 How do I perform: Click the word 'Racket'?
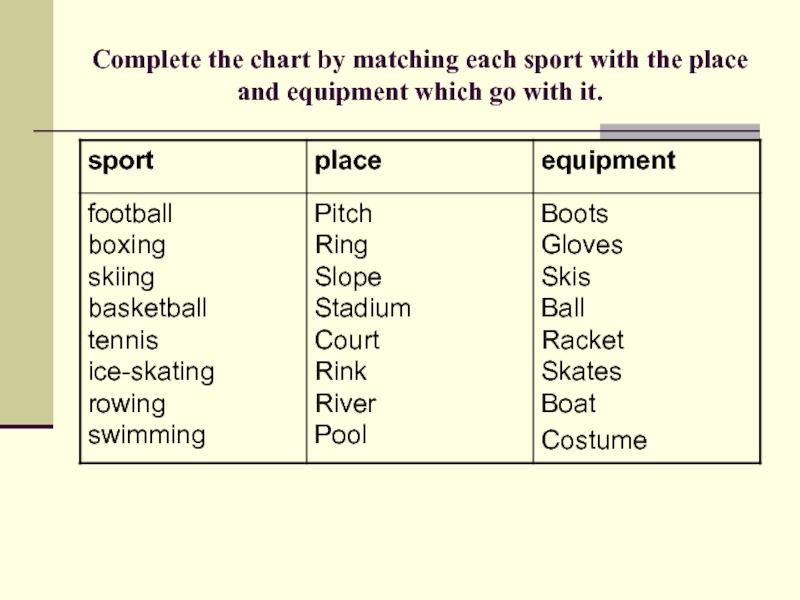[582, 340]
